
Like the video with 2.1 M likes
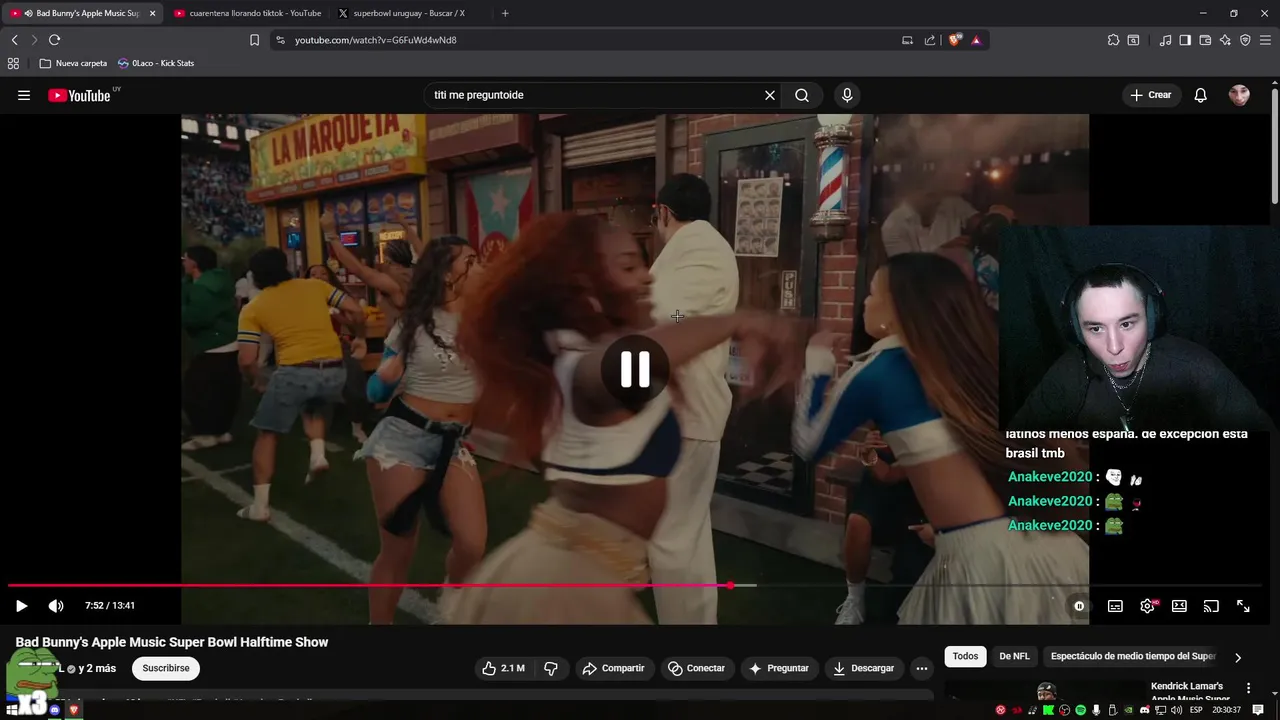click(503, 668)
